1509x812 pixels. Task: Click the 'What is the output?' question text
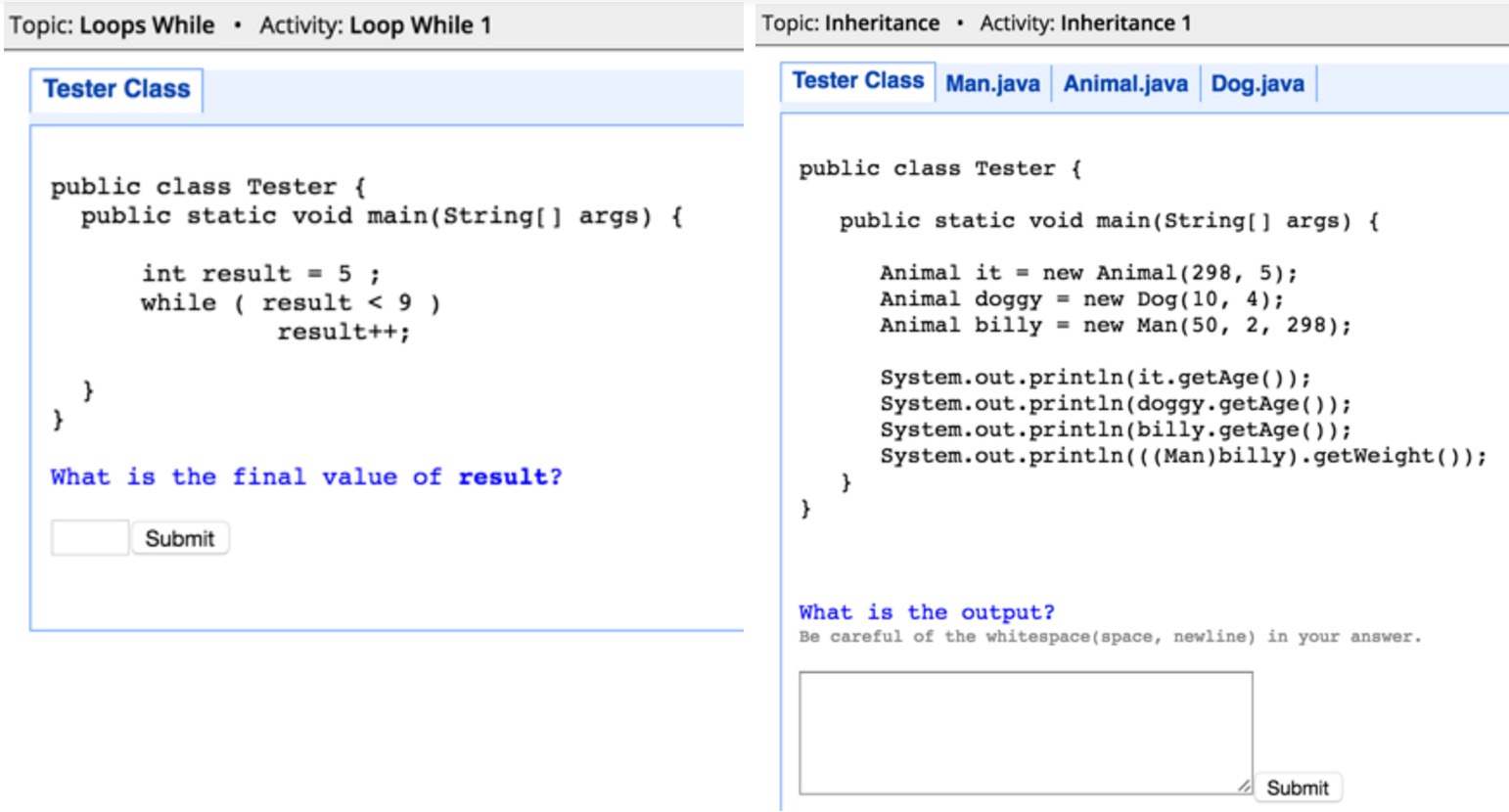(927, 612)
